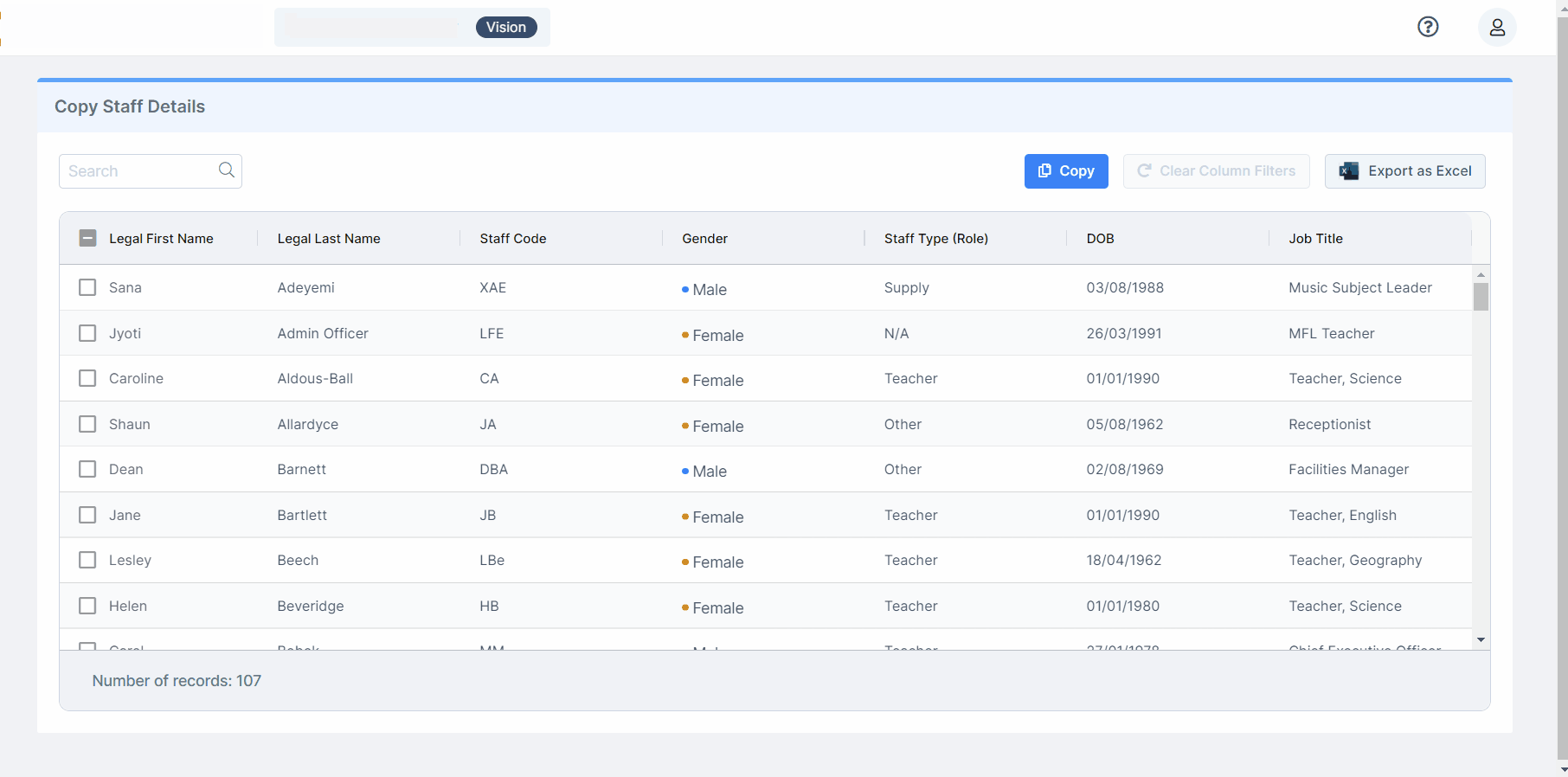Click the 'Teacher, English' job title cell
The height and width of the screenshot is (777, 1568).
1343,515
